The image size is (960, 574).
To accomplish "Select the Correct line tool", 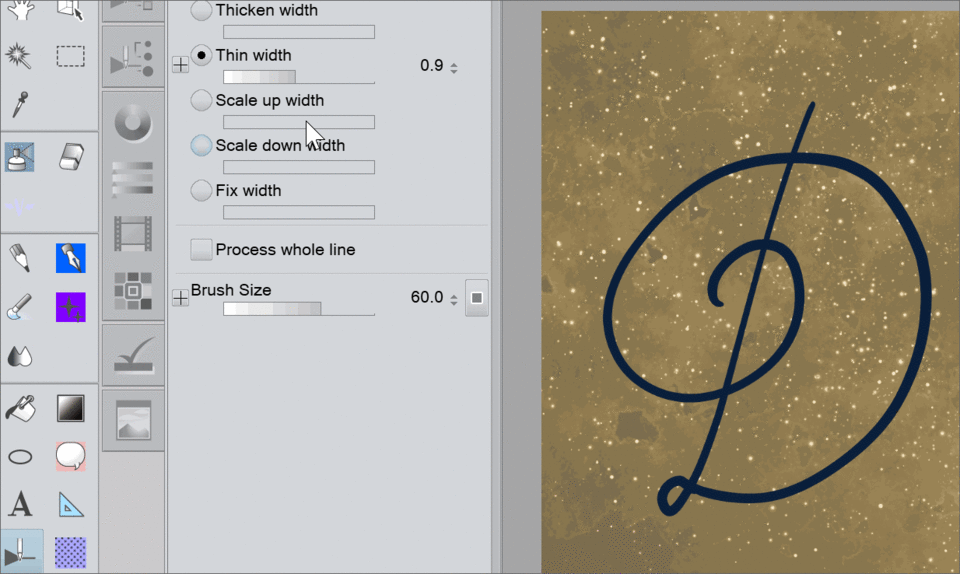I will tap(21, 551).
